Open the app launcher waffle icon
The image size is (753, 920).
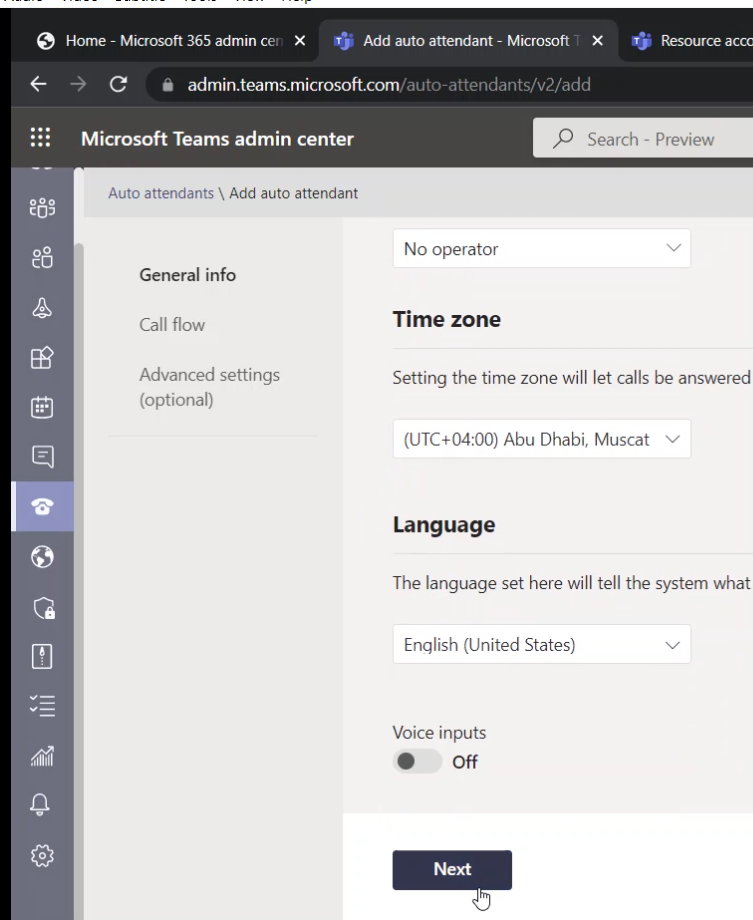[x=41, y=139]
